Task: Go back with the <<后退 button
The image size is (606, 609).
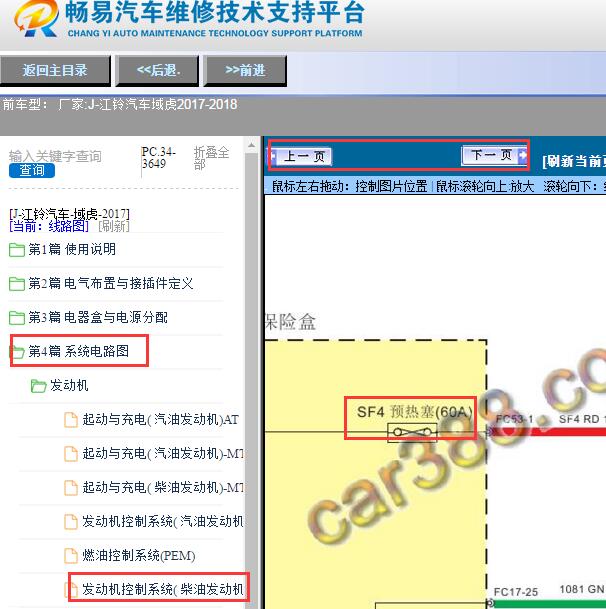Action: pos(158,70)
